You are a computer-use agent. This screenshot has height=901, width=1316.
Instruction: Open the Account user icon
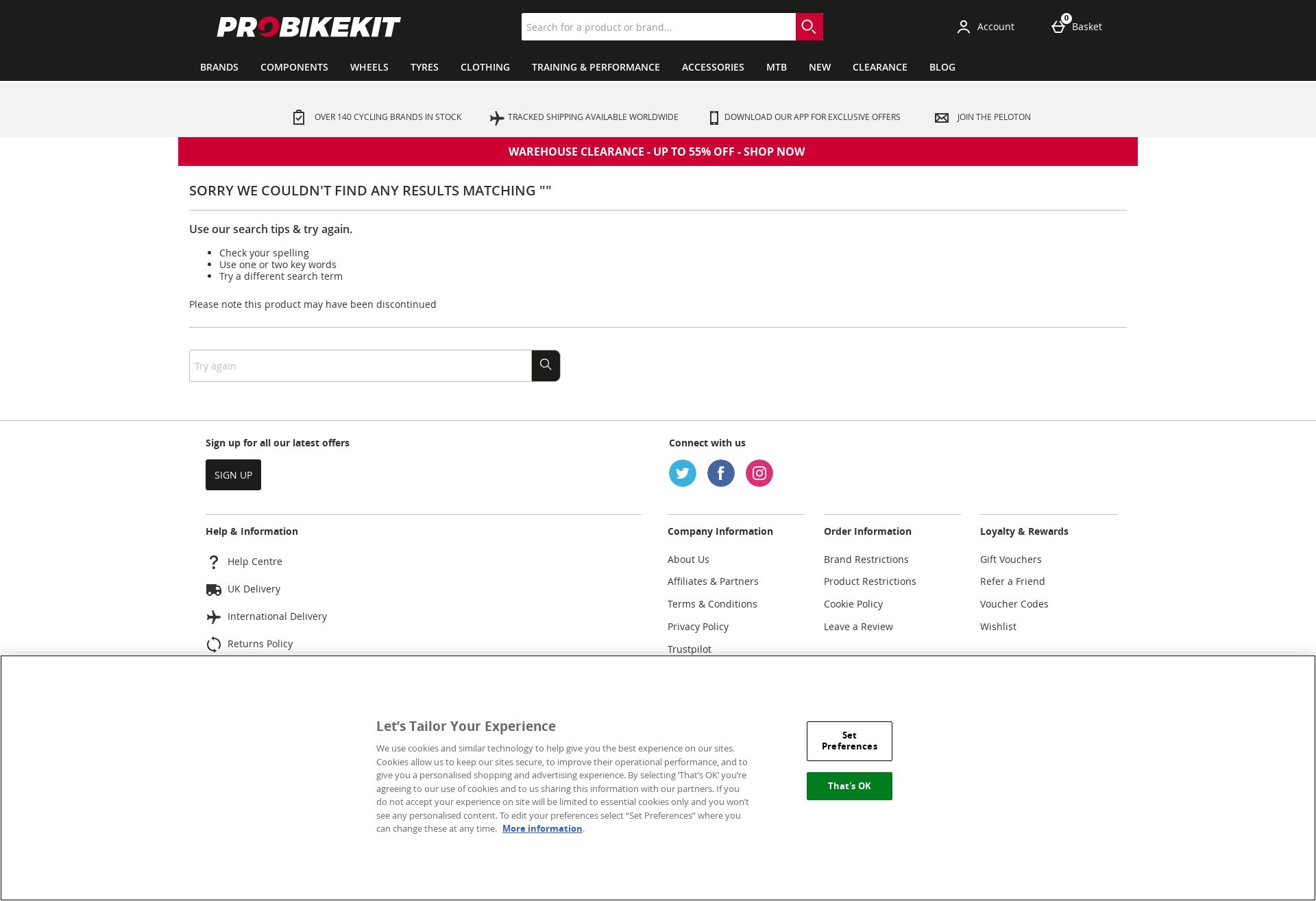tap(964, 27)
